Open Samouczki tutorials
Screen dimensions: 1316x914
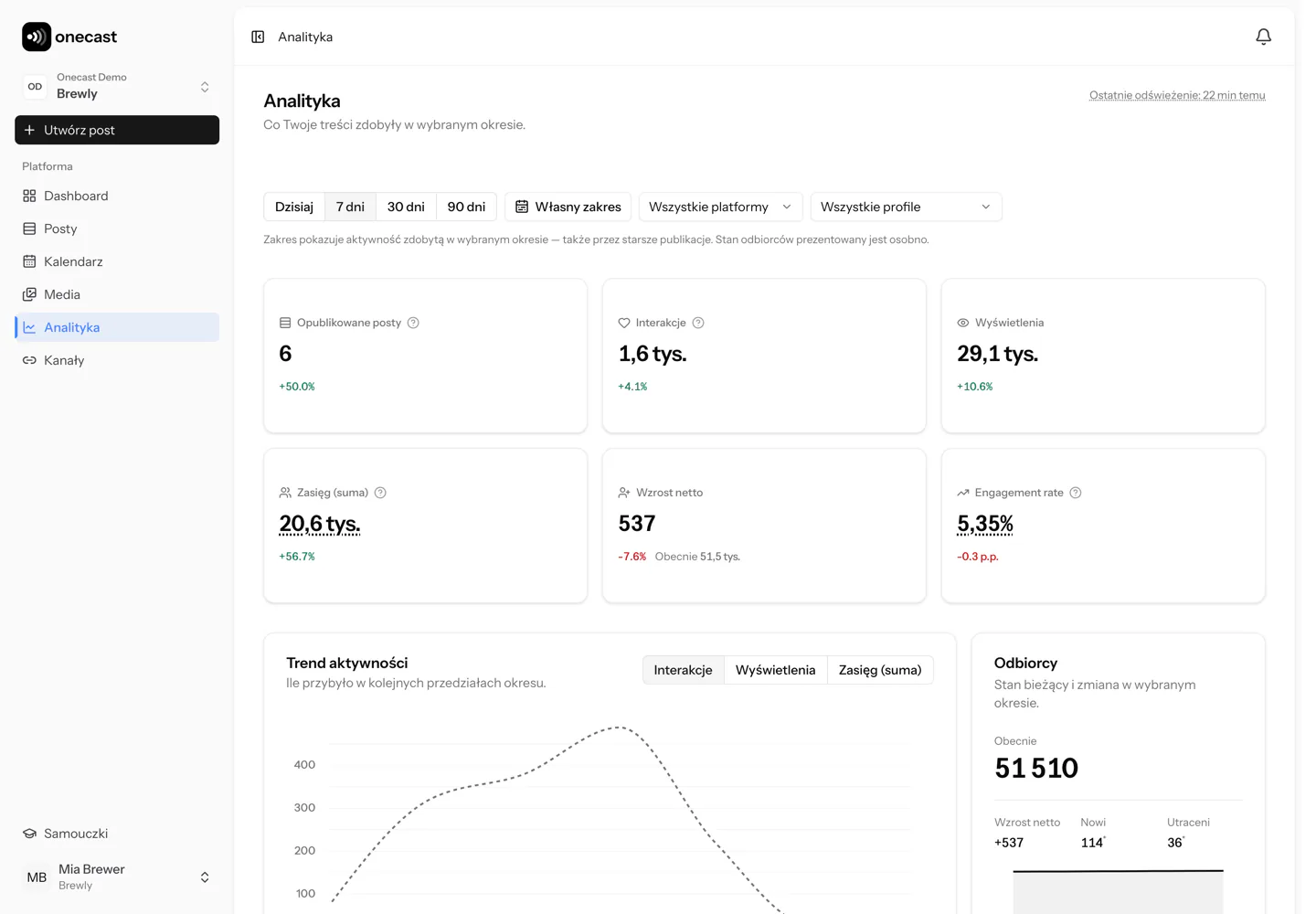tap(117, 834)
